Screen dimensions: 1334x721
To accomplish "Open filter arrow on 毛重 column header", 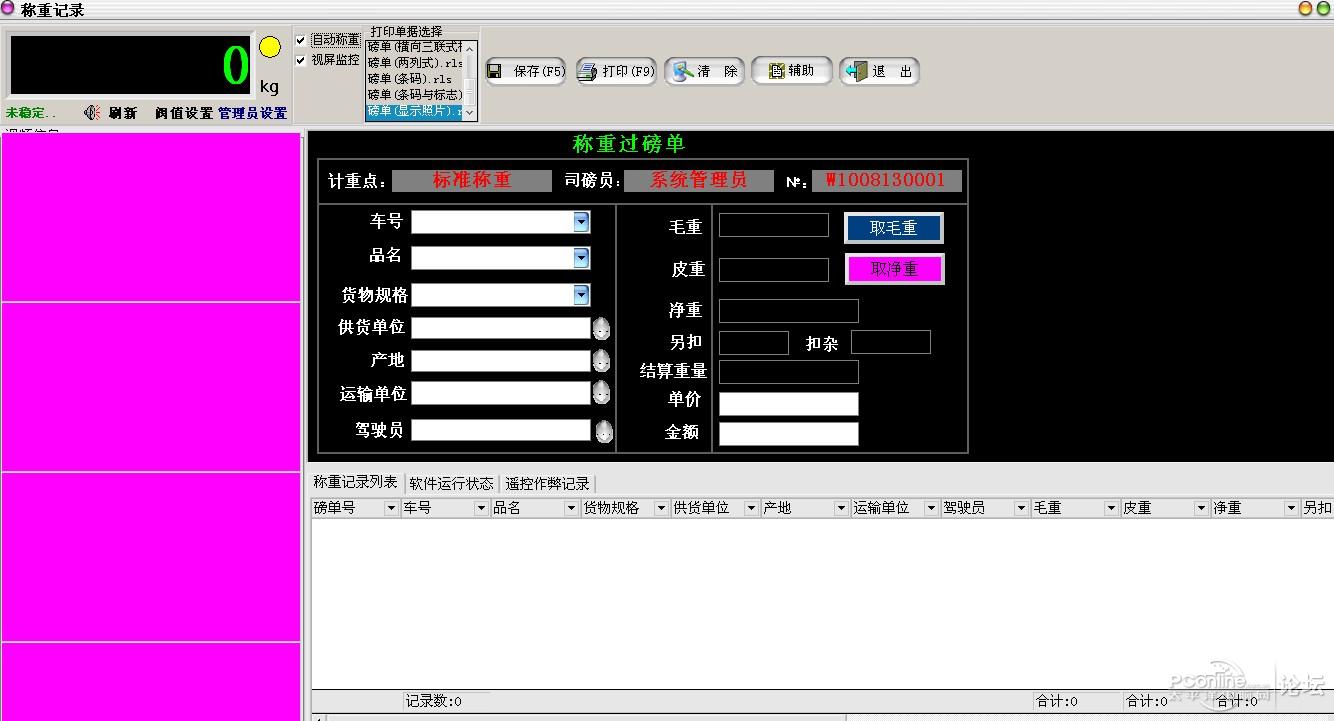I will point(1111,508).
